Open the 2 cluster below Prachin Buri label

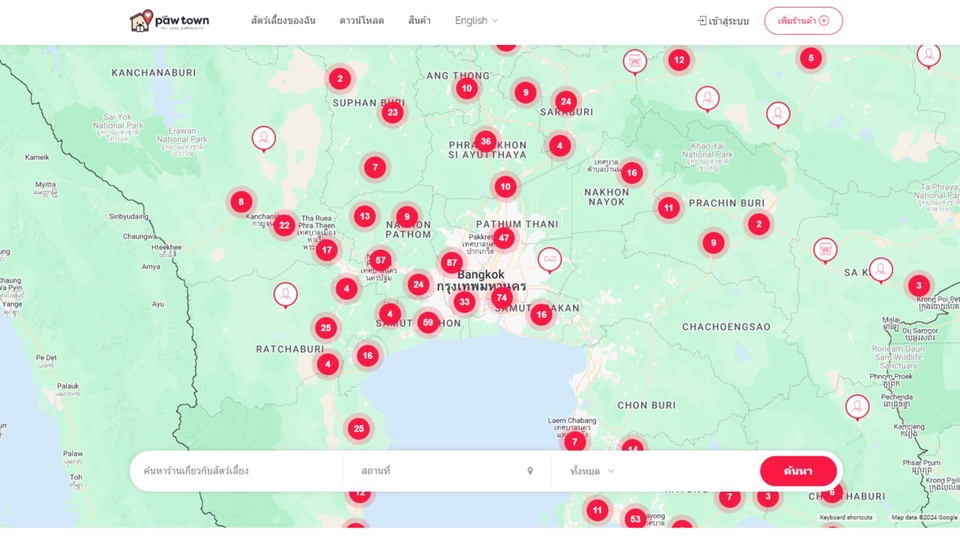759,224
